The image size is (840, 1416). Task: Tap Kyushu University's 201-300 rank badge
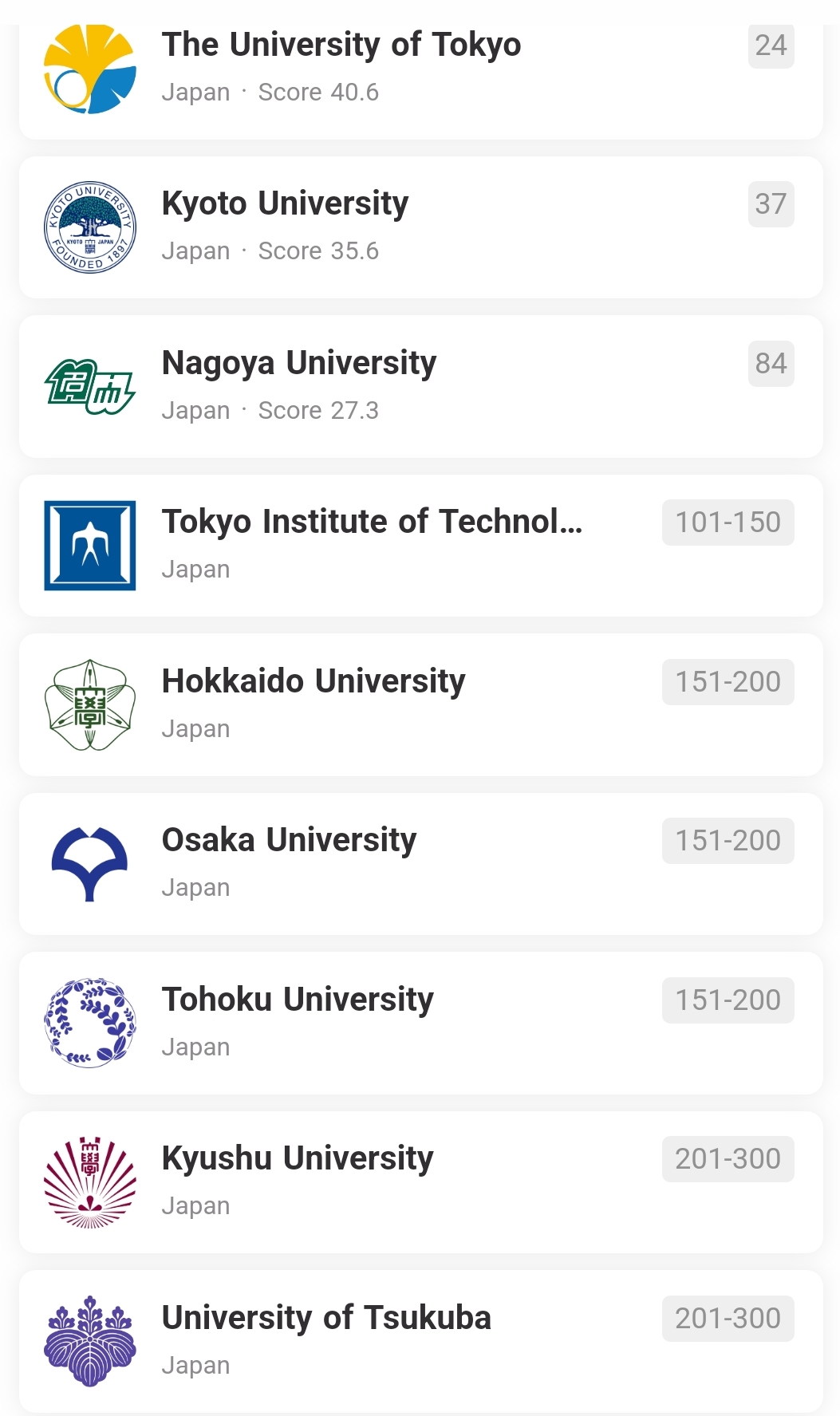pyautogui.click(x=728, y=1159)
